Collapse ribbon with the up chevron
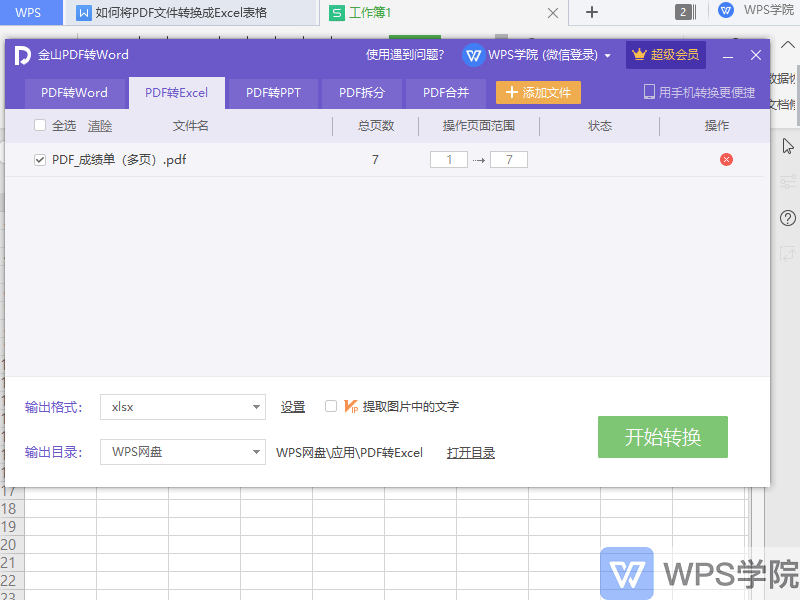Viewport: 800px width, 600px height. click(788, 45)
